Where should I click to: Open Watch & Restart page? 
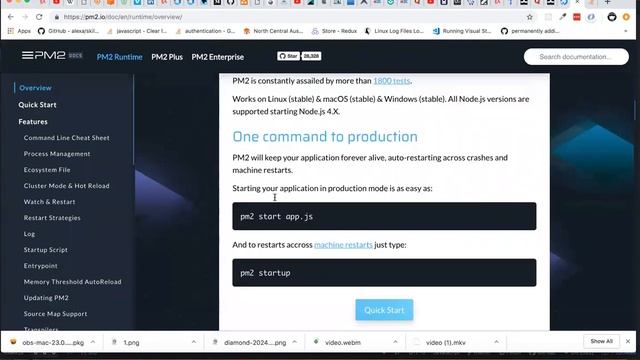point(49,202)
